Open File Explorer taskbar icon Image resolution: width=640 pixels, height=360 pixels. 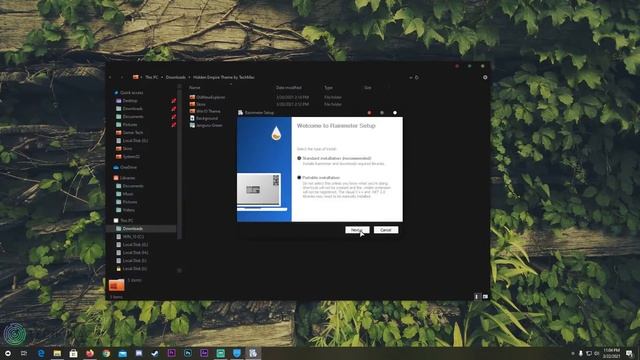(57, 353)
